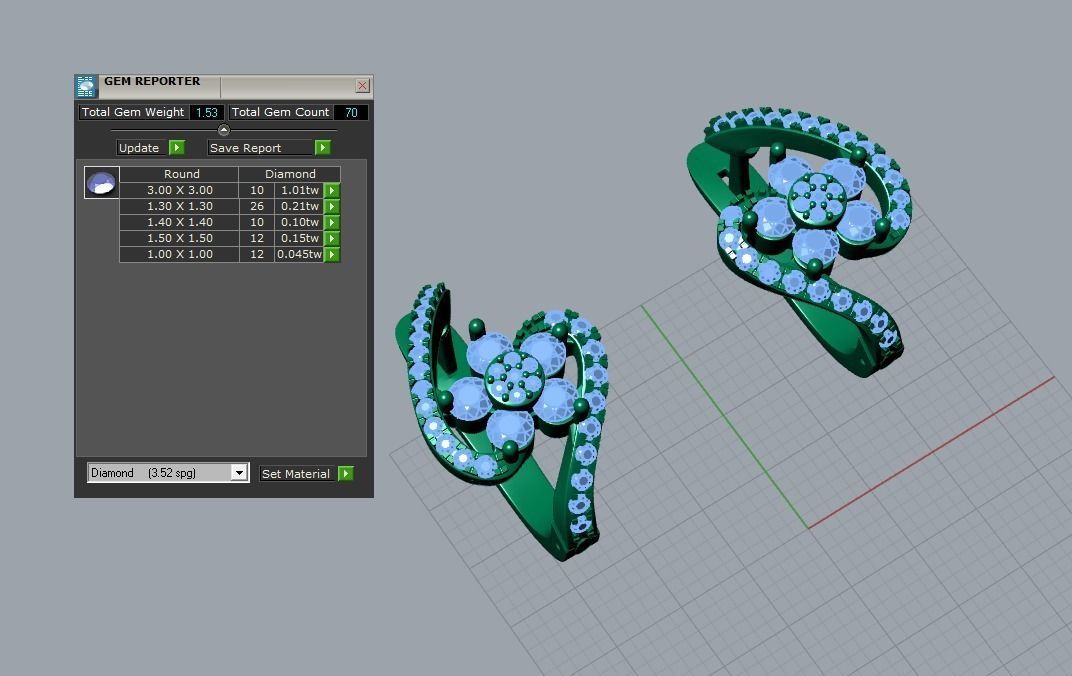Select the 1.30 X 1.30 size cell

(180, 206)
